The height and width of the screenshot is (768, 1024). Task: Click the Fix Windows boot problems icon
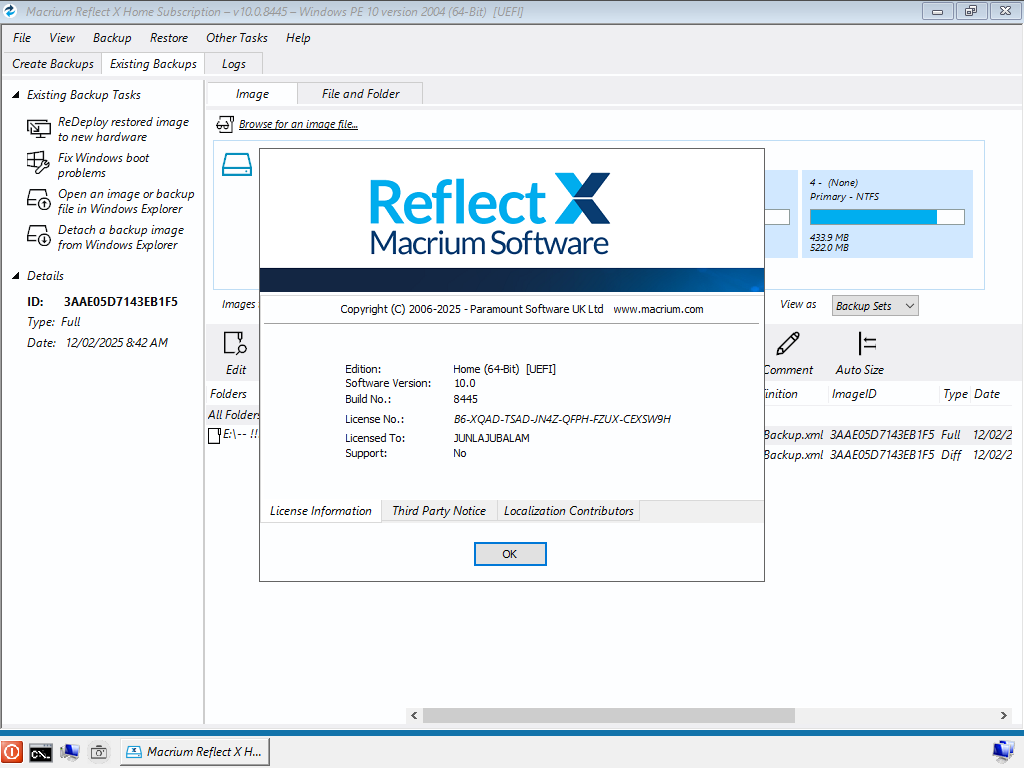click(38, 163)
